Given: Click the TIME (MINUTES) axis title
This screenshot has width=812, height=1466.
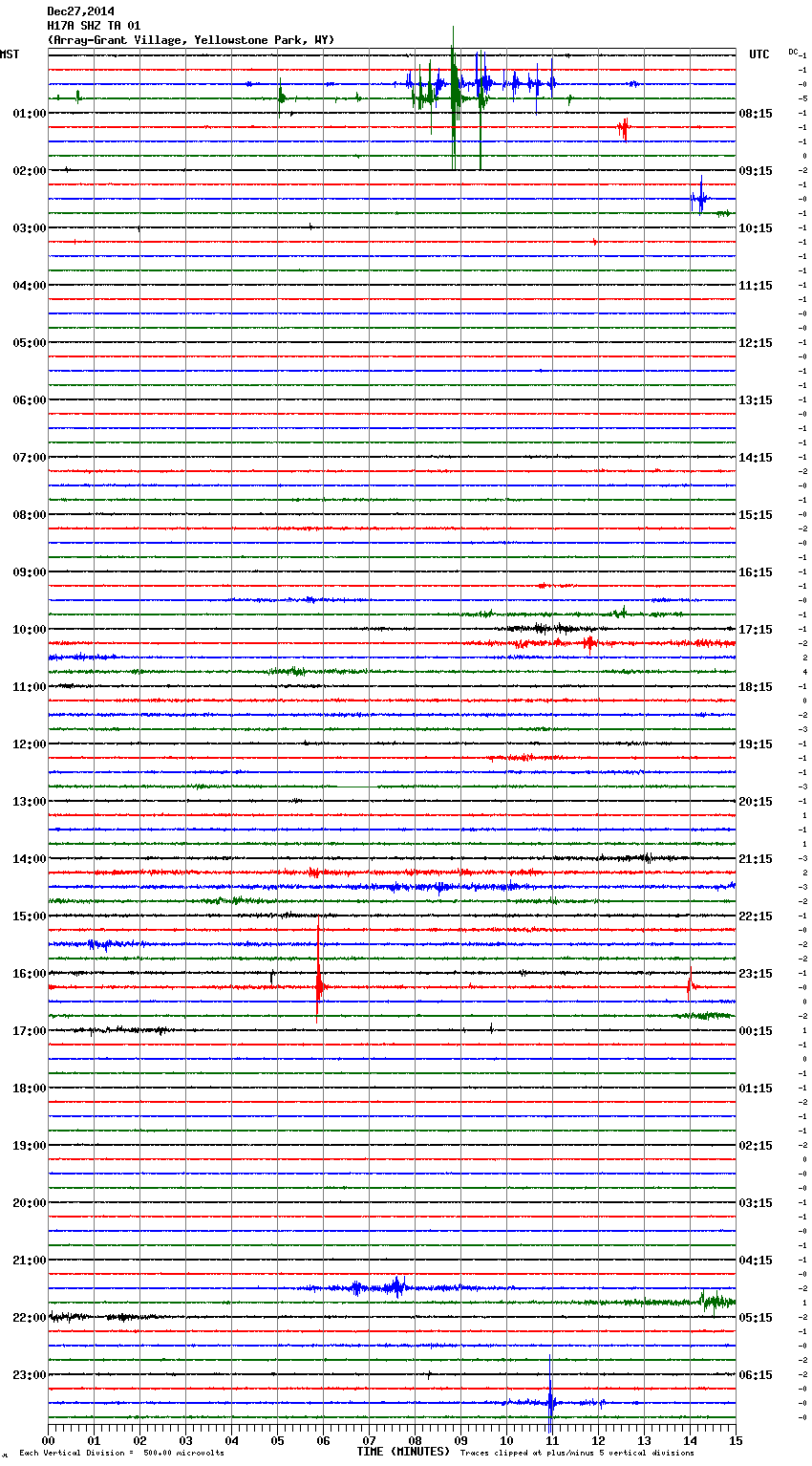Looking at the screenshot, I should click(x=403, y=1452).
